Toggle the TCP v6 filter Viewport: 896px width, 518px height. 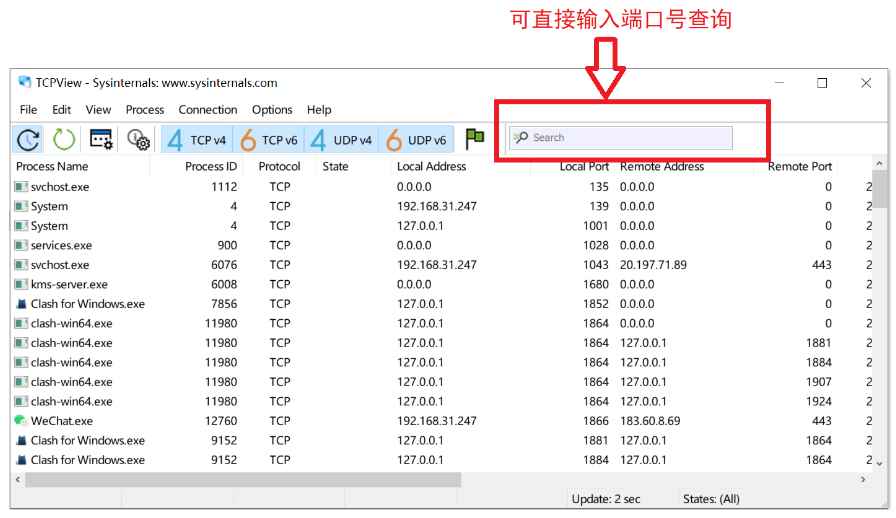pyautogui.click(x=269, y=140)
